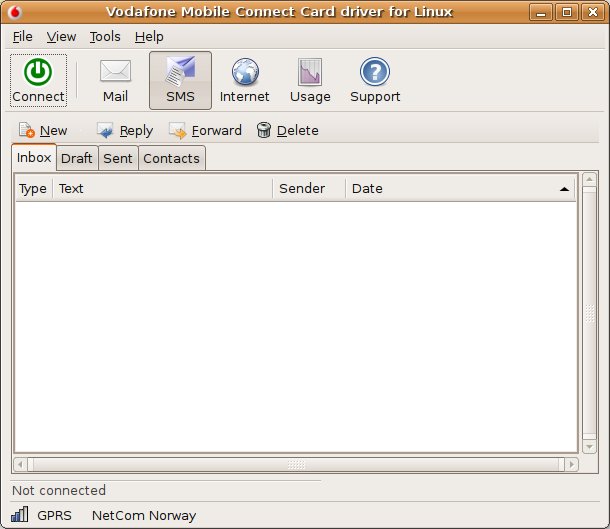Toggle the Date sort order arrow
The width and height of the screenshot is (610, 529).
click(x=564, y=189)
